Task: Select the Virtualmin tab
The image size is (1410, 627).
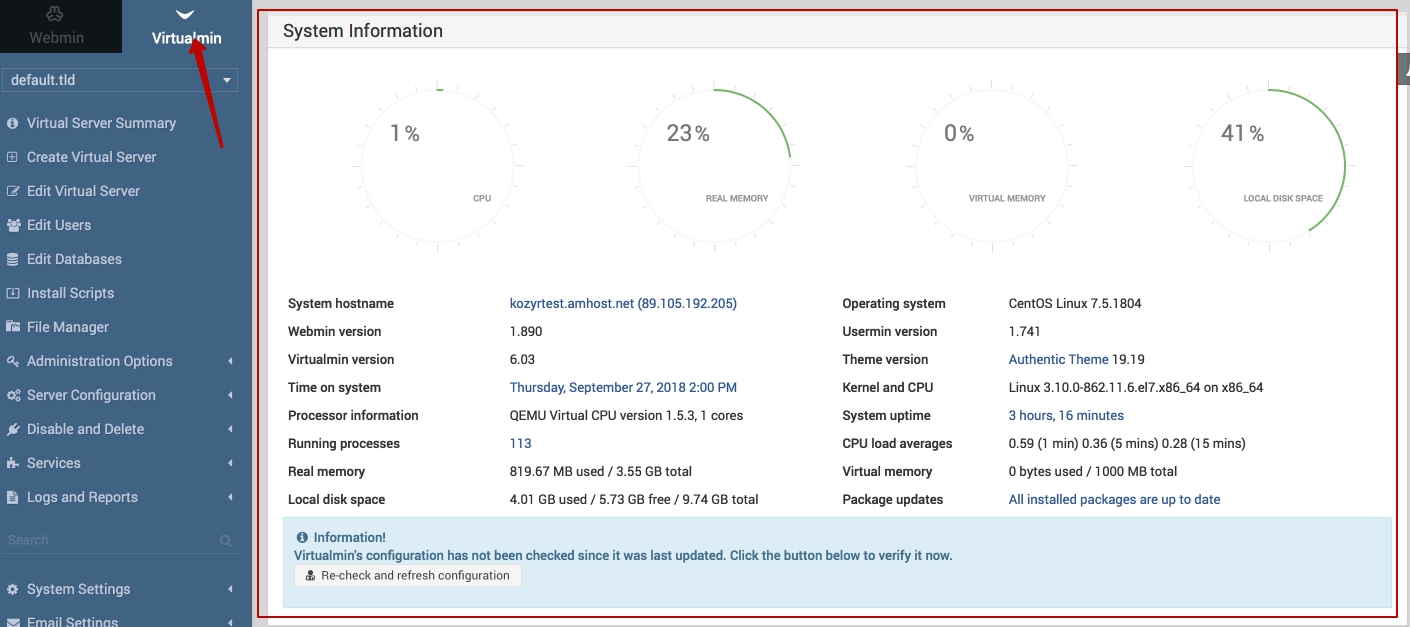Action: (186, 27)
